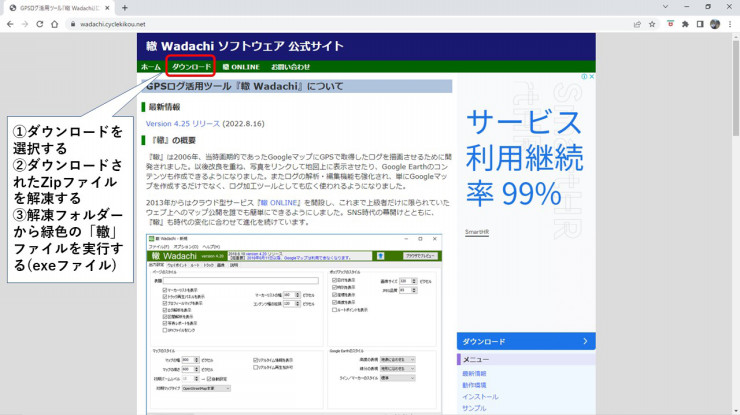Viewport: 740px width, 415px height.
Task: Open the 最新情報 menu link
Action: [x=474, y=373]
